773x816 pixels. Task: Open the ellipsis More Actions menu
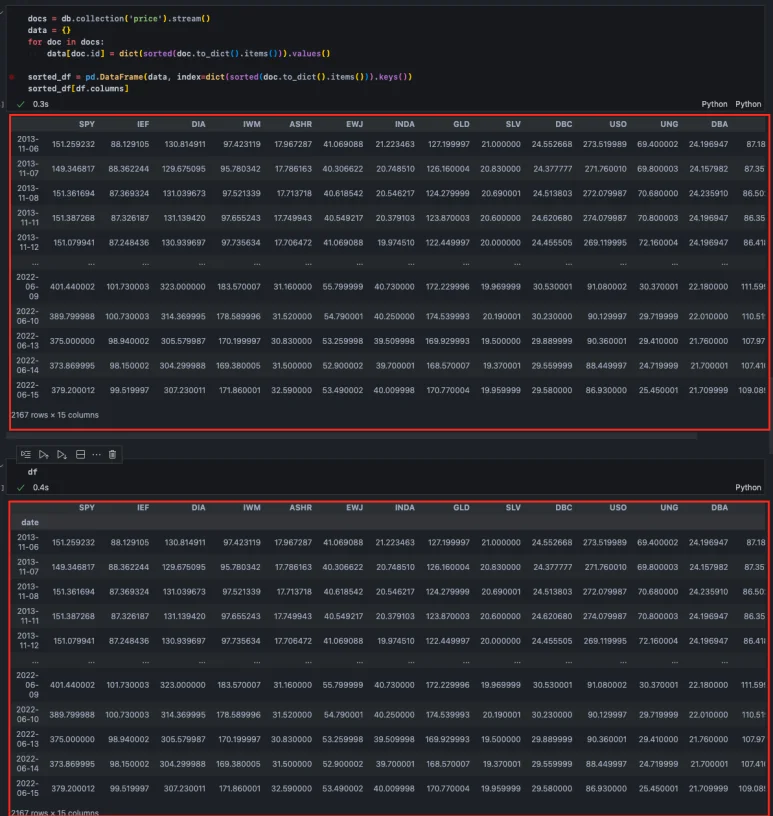(96, 454)
